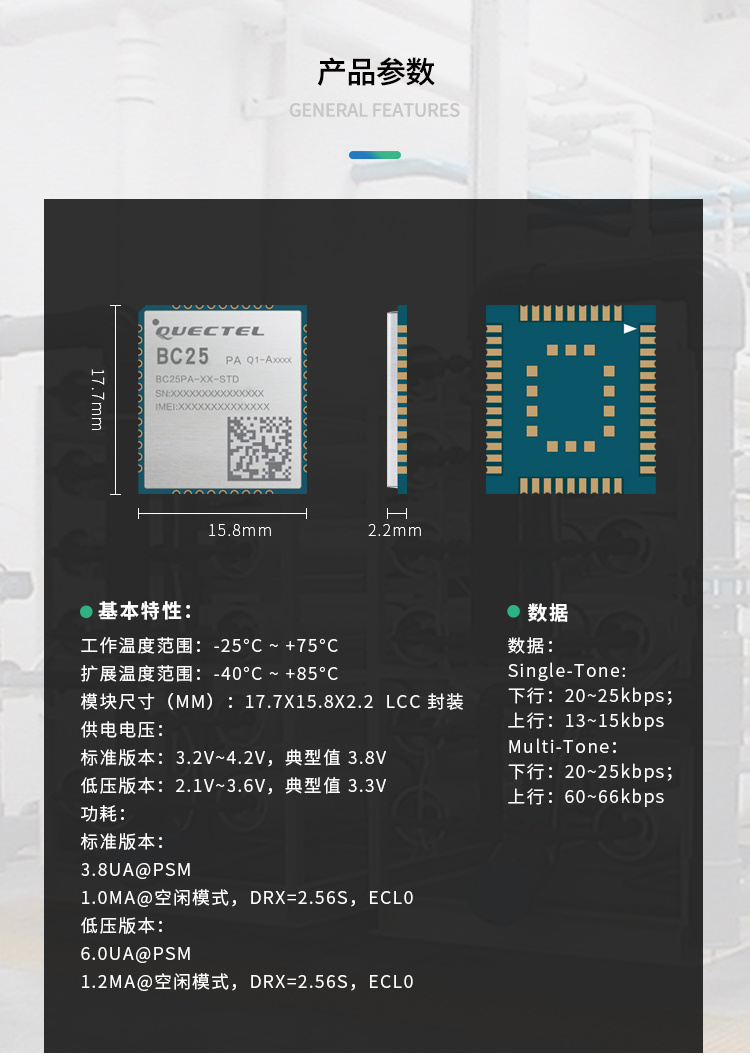Image resolution: width=750 pixels, height=1055 pixels.
Task: Click the blue-green gradient bar under heading
Action: (x=375, y=155)
